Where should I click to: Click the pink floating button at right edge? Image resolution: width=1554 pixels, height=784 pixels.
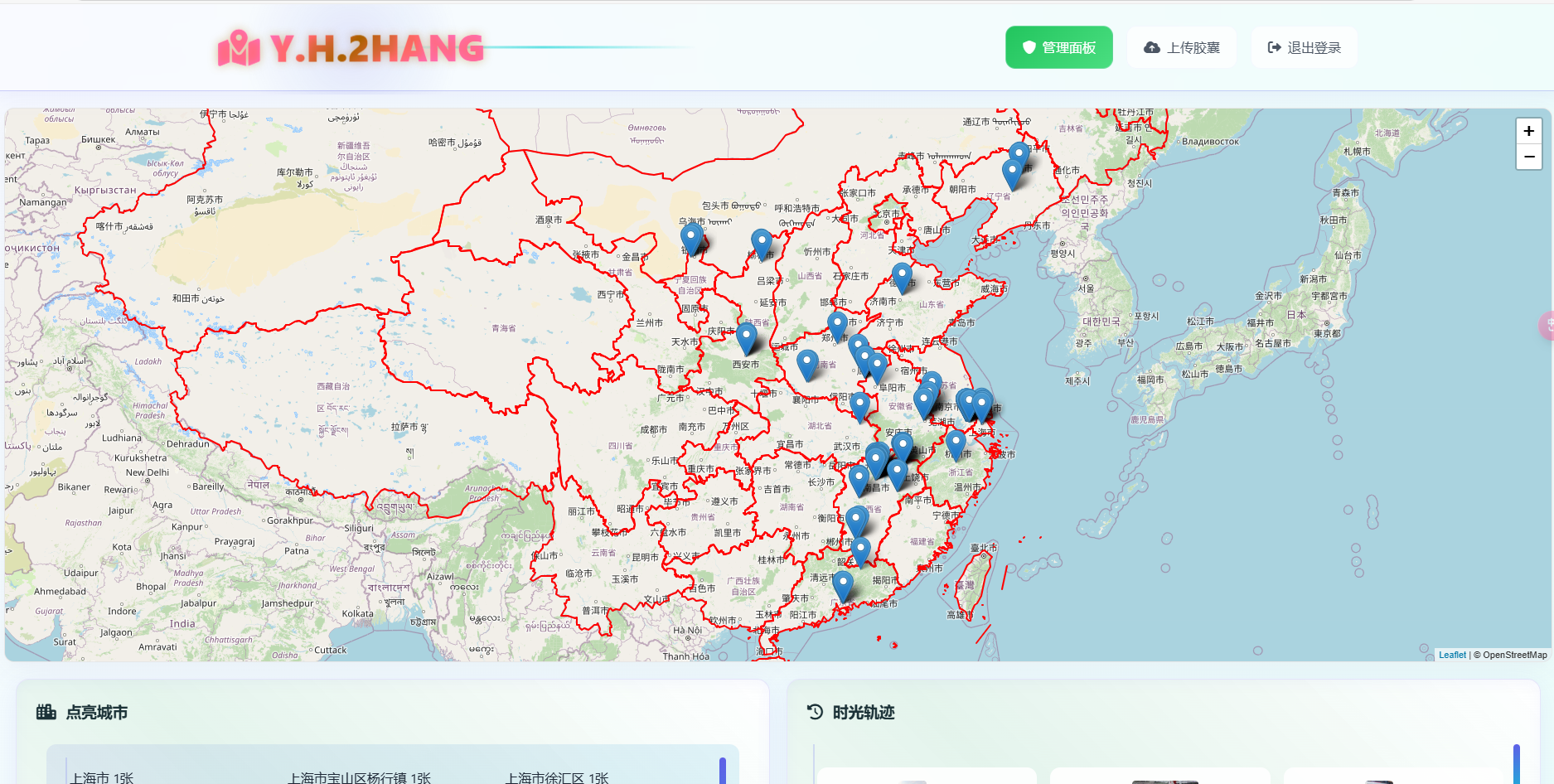click(1547, 325)
